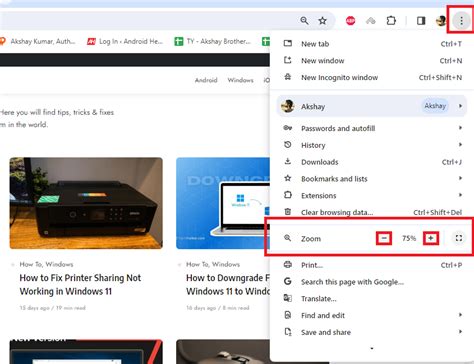The image size is (474, 364).
Task: Click the 75% zoom level value
Action: [409, 238]
